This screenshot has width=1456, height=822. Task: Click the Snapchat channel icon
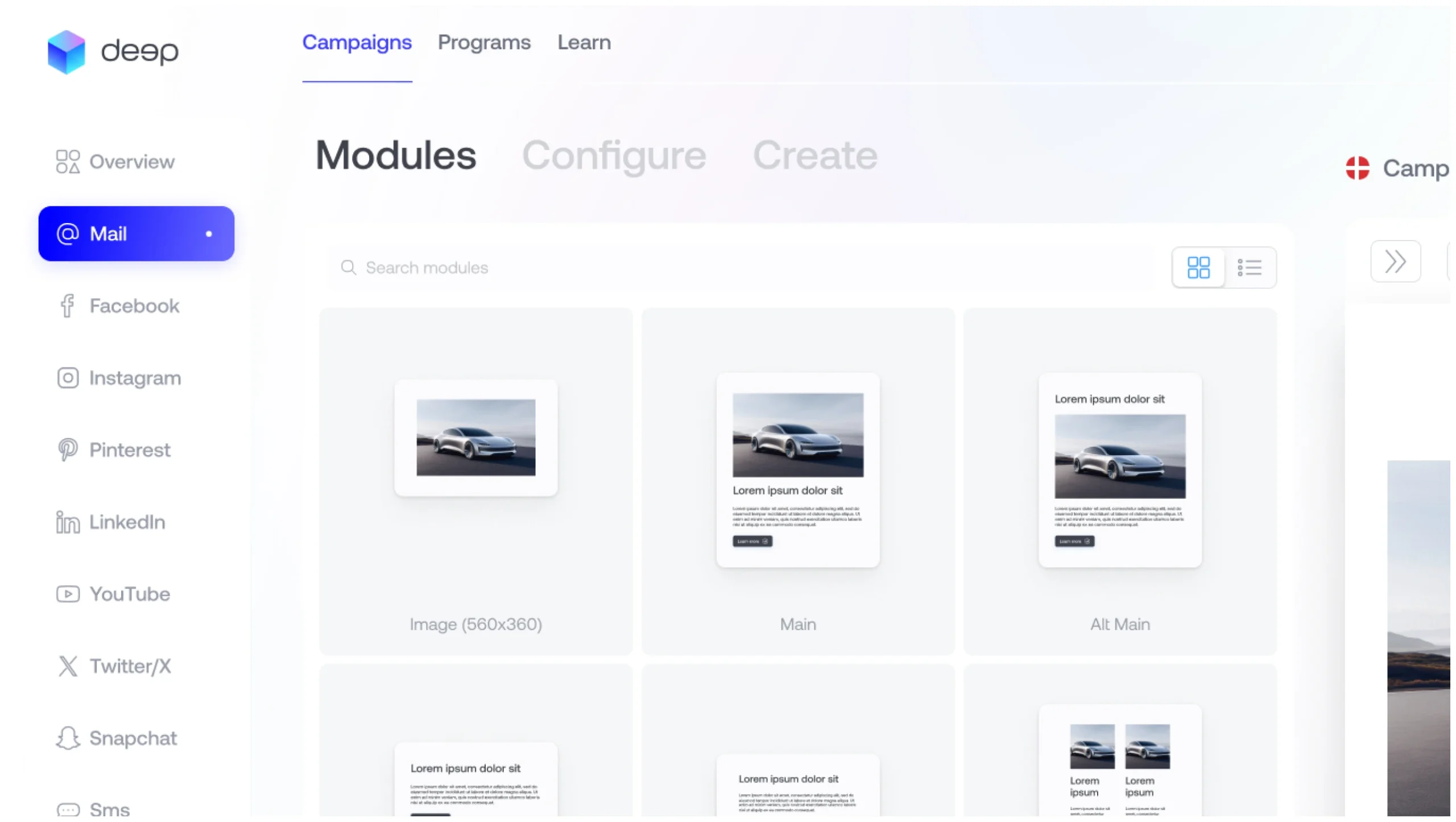67,738
